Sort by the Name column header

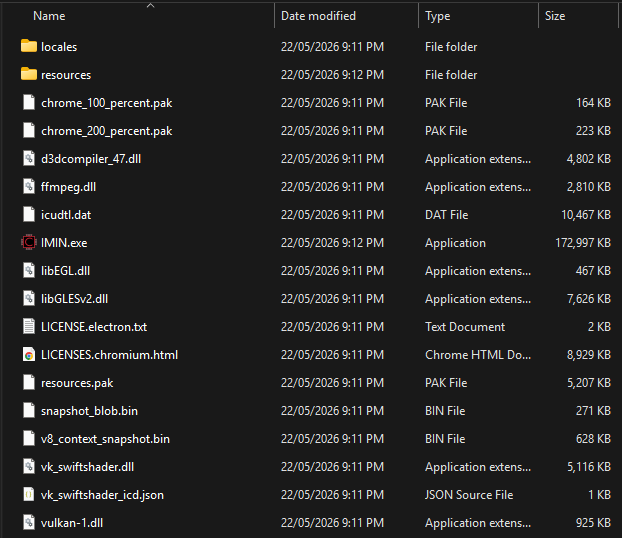tap(49, 16)
